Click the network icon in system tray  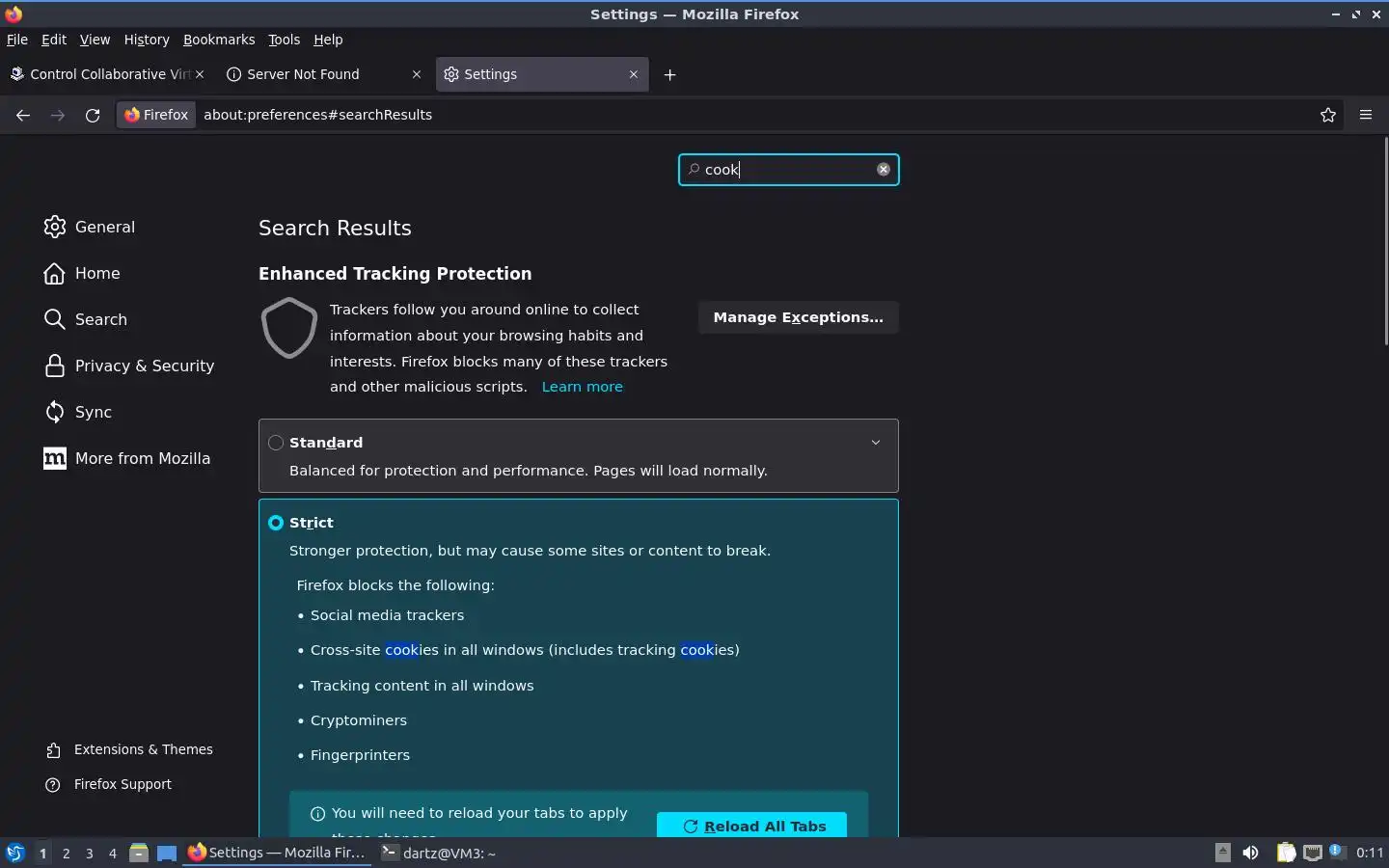coord(1312,853)
